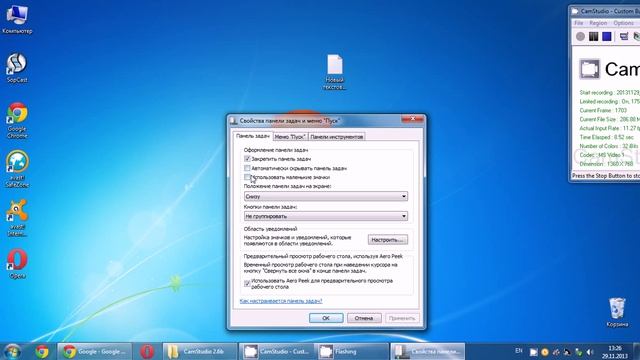
Task: Open the CamStudio File menu
Action: tap(578, 23)
